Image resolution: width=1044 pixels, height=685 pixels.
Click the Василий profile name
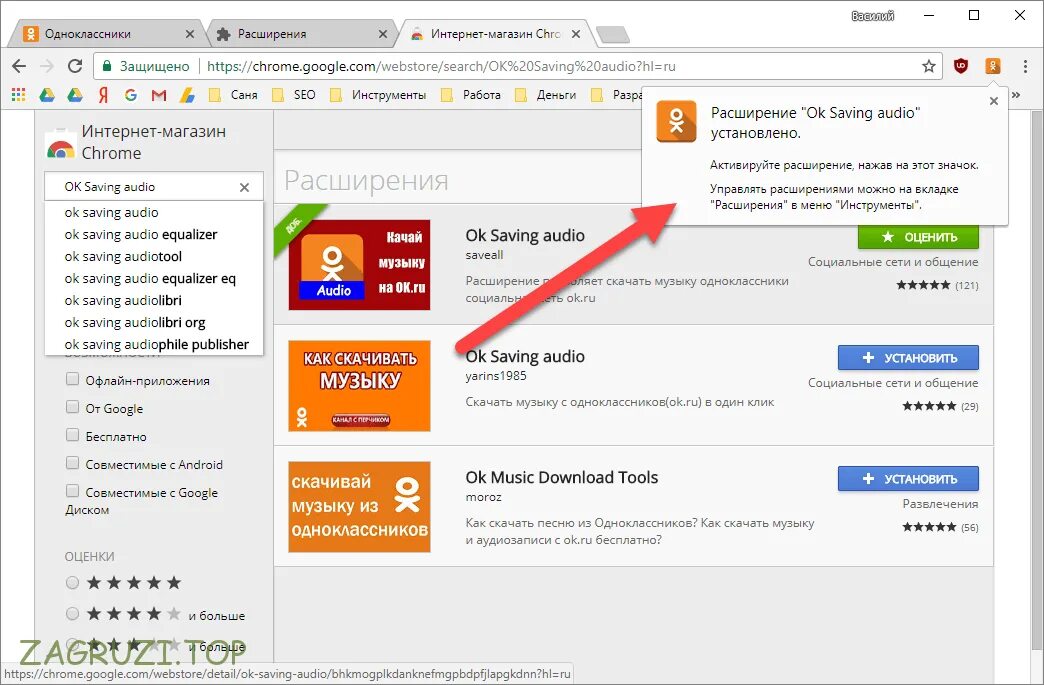point(872,16)
